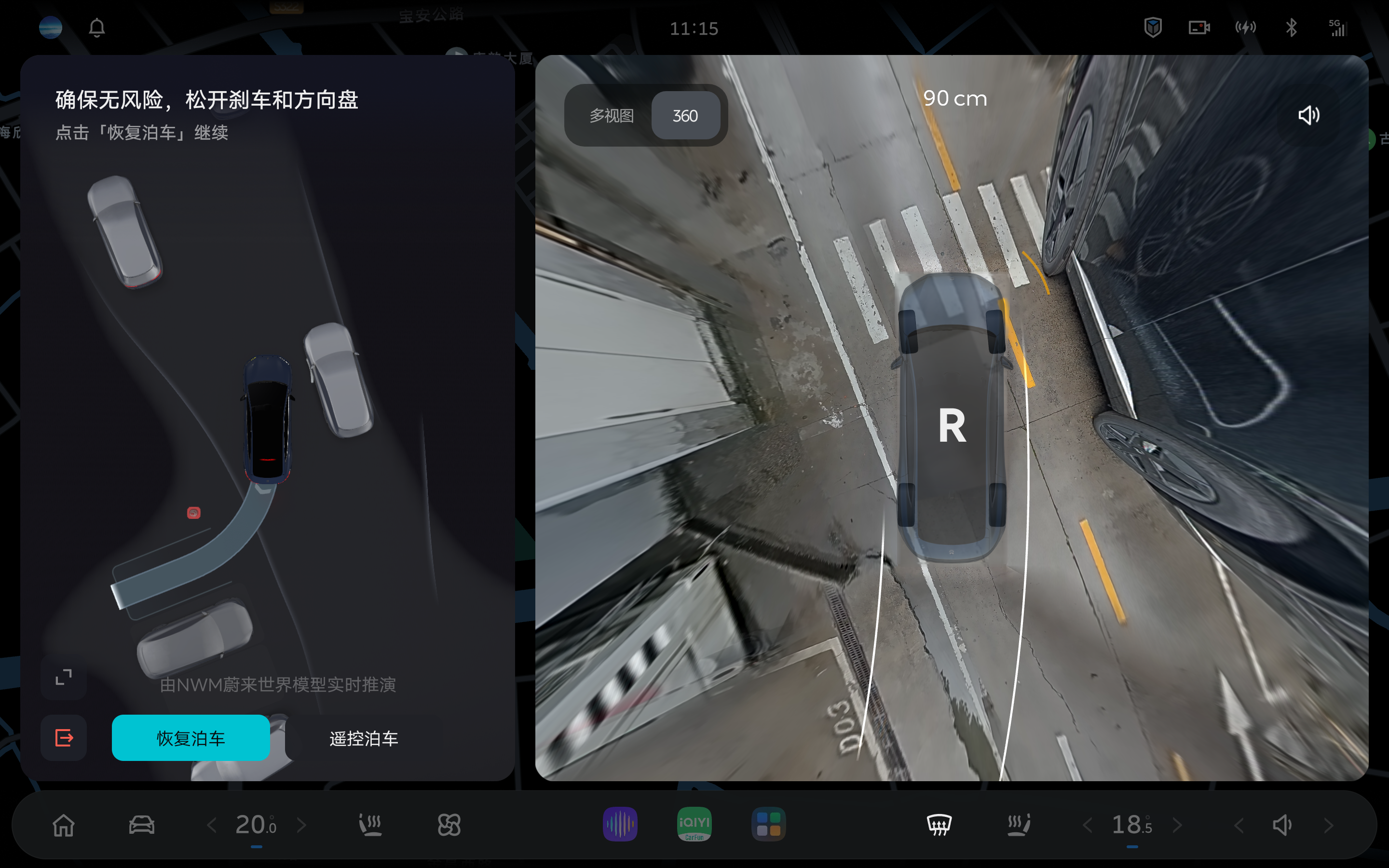1389x868 pixels.
Task: Select the 360 view tab
Action: (x=685, y=115)
